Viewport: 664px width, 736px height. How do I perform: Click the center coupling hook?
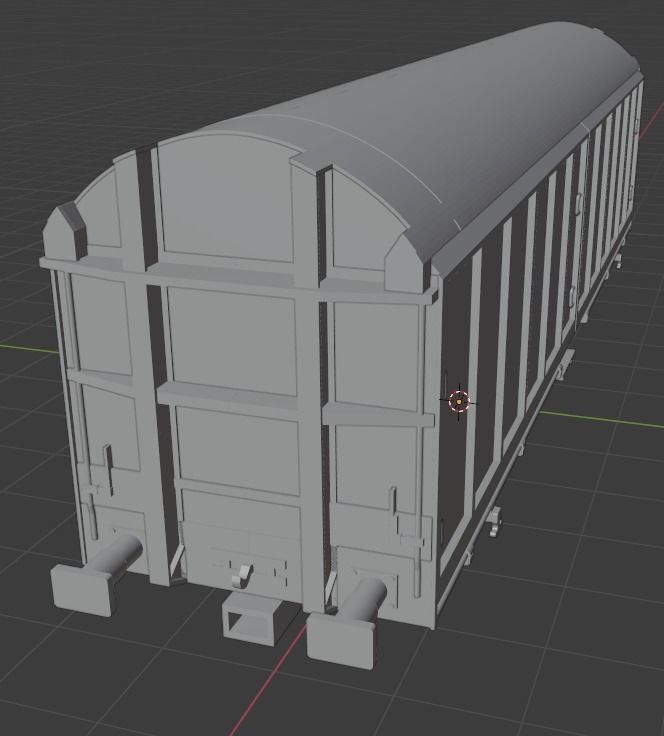242,576
